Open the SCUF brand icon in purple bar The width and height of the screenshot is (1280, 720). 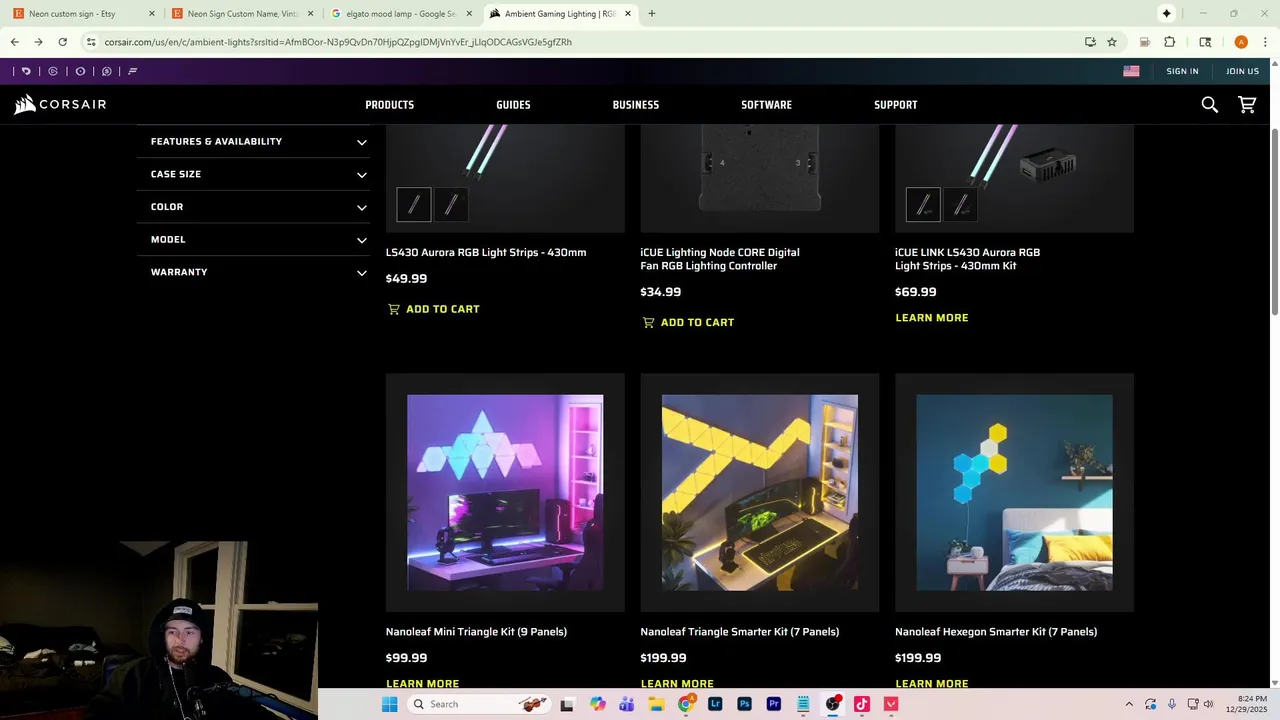pyautogui.click(x=106, y=71)
